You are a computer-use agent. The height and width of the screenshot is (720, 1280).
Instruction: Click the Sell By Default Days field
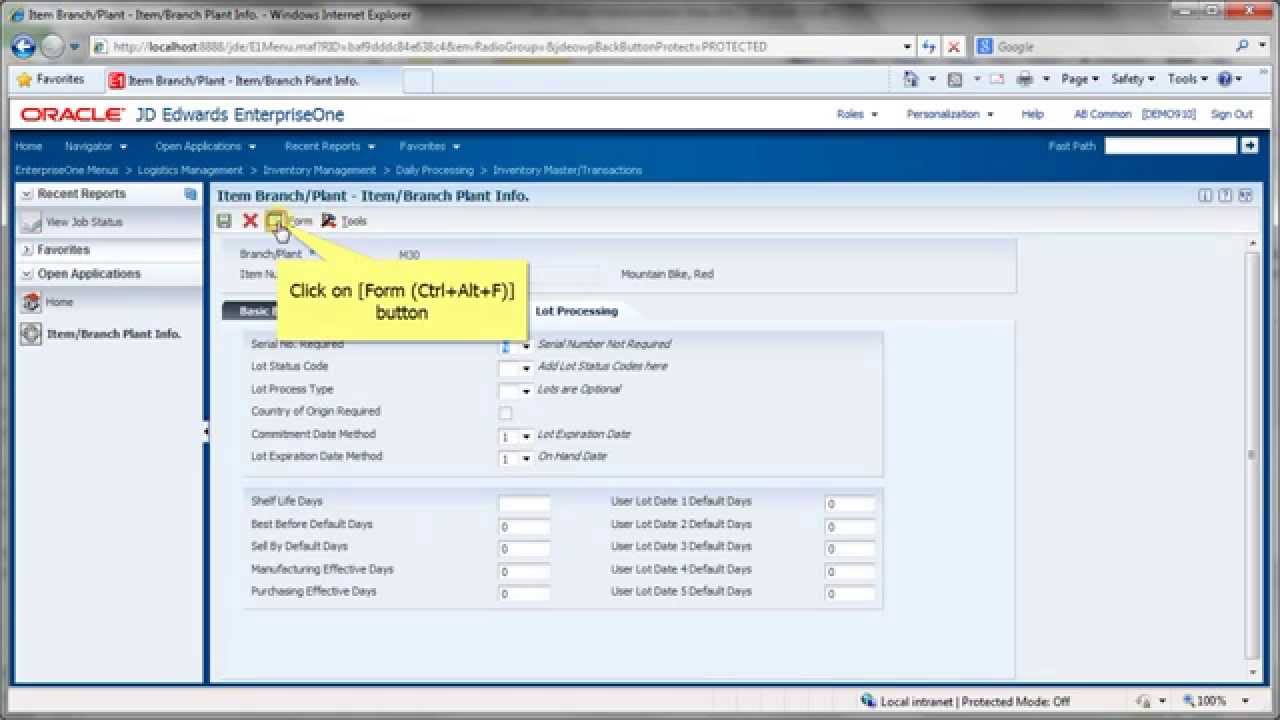pyautogui.click(x=524, y=549)
